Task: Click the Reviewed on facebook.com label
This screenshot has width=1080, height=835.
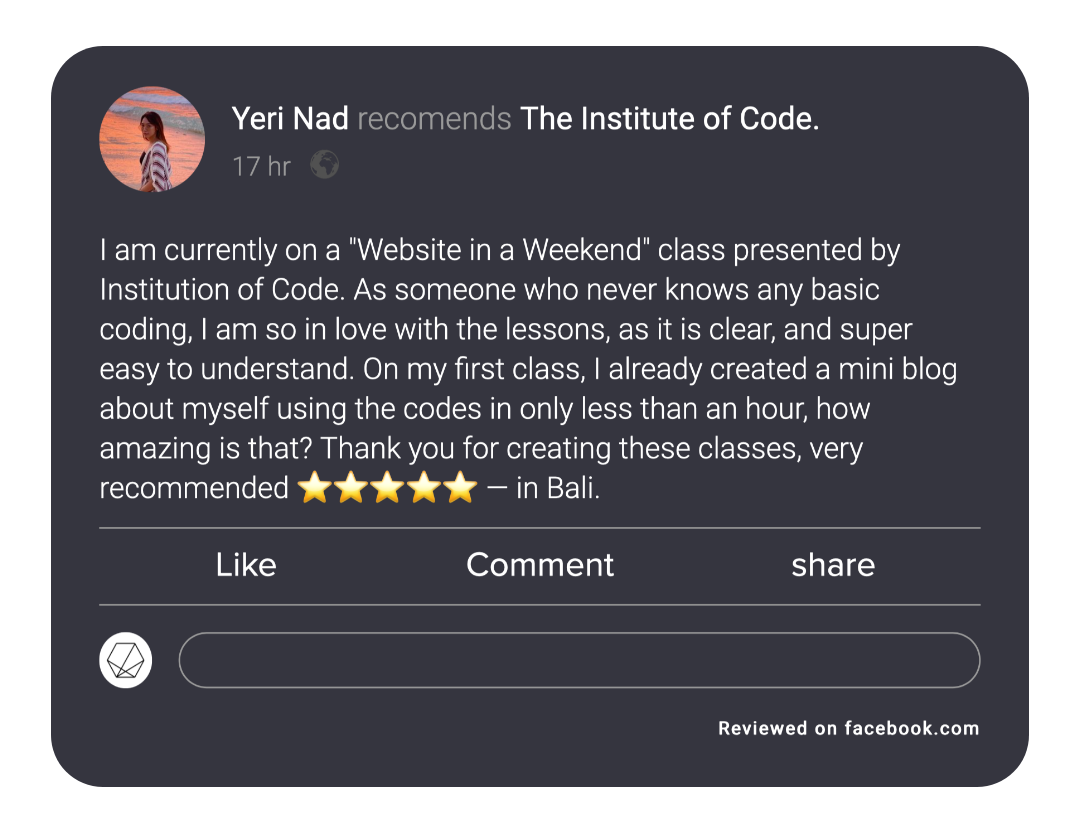Action: (848, 728)
